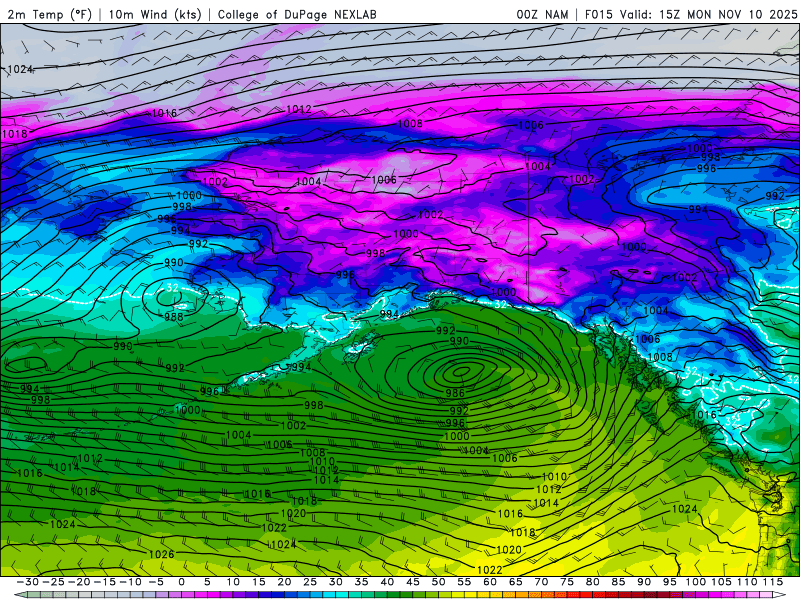
Task: Click the "-30" temperature scale label
Action: (x=28, y=582)
